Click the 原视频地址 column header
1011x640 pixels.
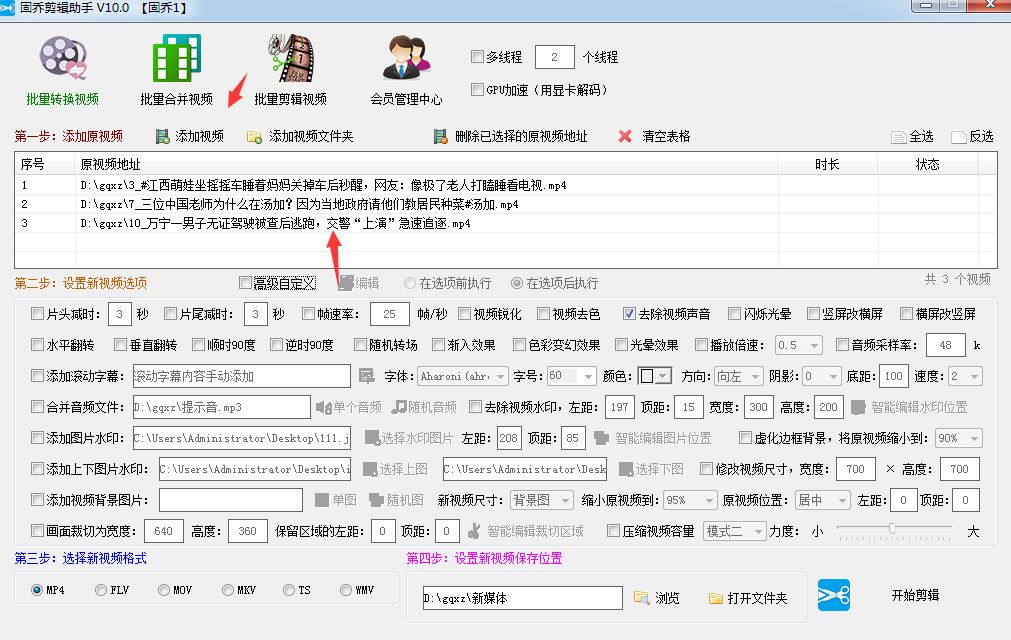pos(426,164)
